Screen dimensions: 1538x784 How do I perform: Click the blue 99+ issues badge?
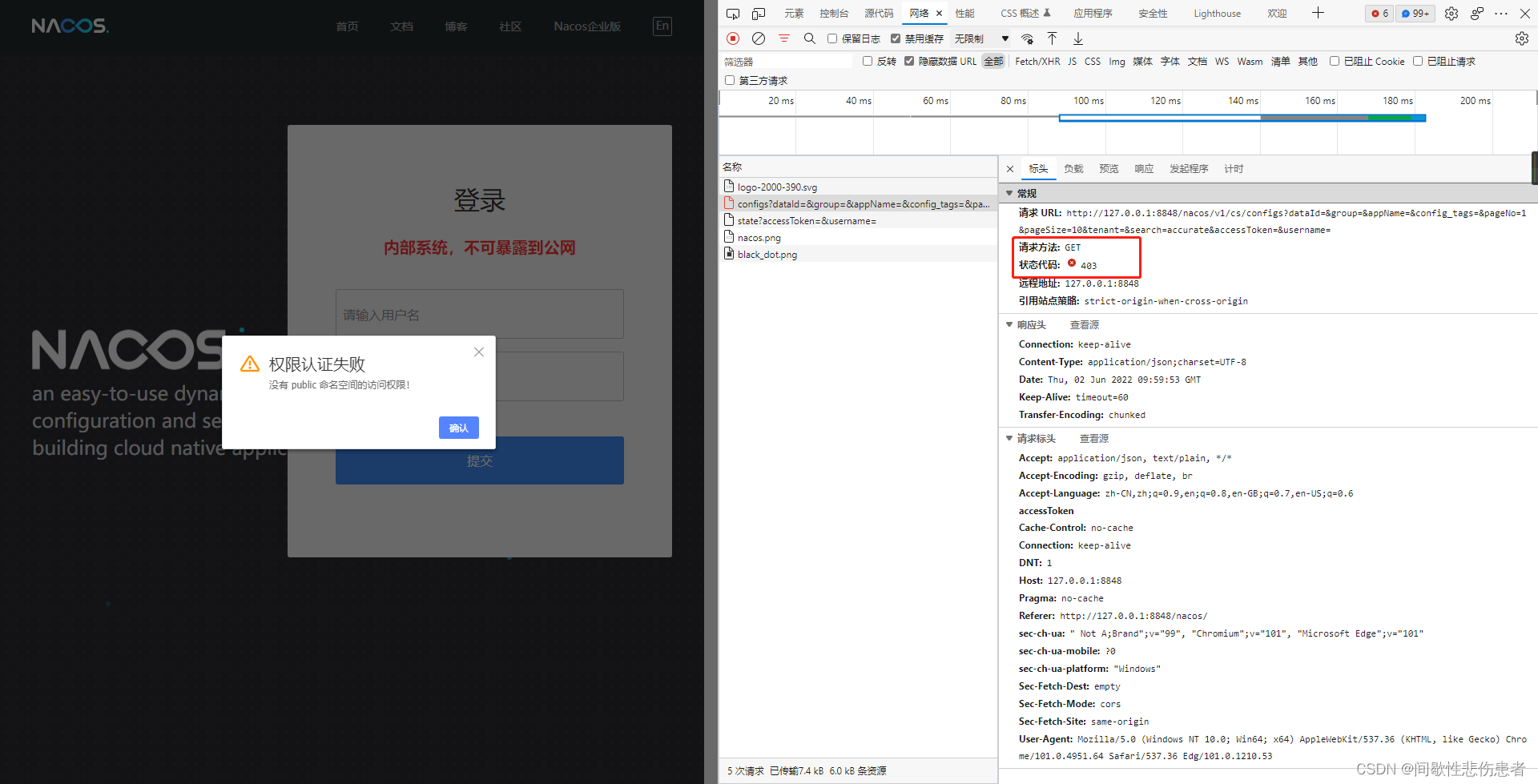coord(1415,14)
